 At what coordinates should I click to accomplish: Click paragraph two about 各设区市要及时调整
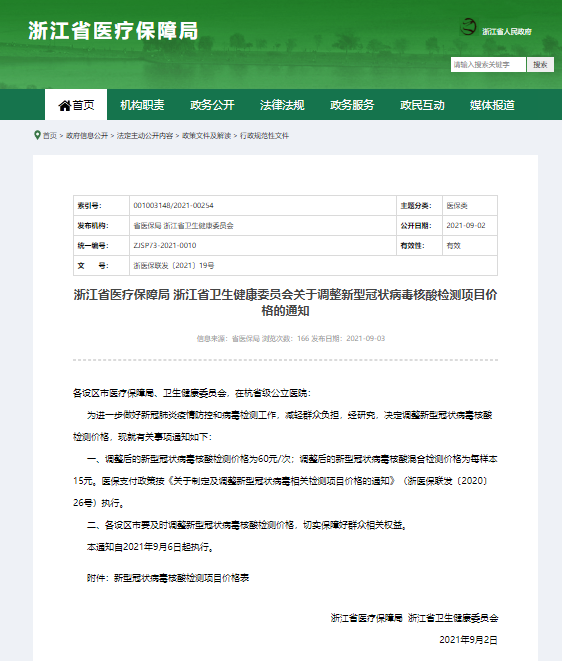click(247, 525)
